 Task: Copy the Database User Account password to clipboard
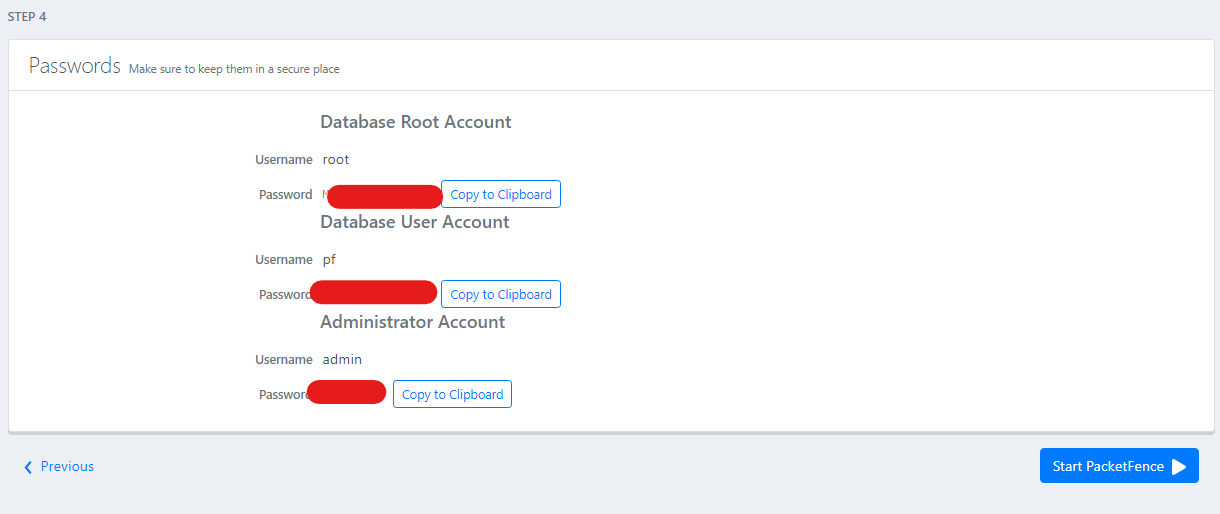point(500,294)
